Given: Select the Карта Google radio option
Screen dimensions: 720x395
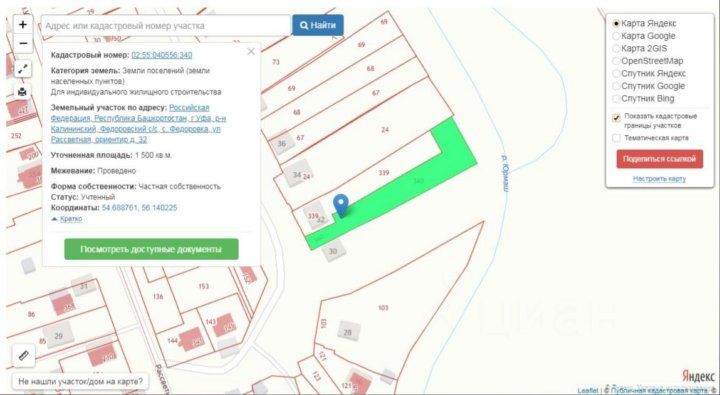Looking at the screenshot, I should pyautogui.click(x=616, y=36).
